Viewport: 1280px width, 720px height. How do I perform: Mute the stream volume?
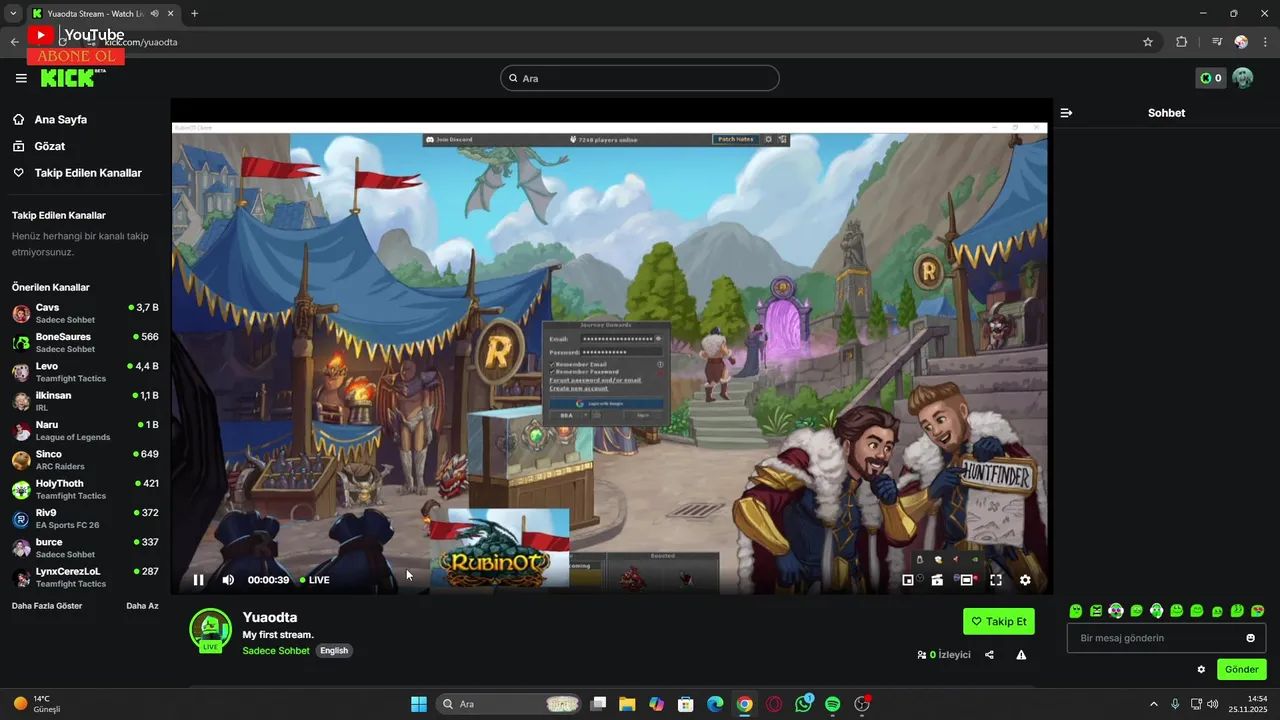pyautogui.click(x=228, y=580)
